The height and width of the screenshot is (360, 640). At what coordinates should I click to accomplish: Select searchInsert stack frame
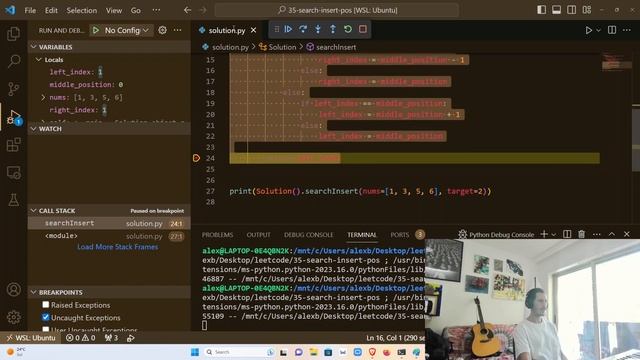(109, 223)
